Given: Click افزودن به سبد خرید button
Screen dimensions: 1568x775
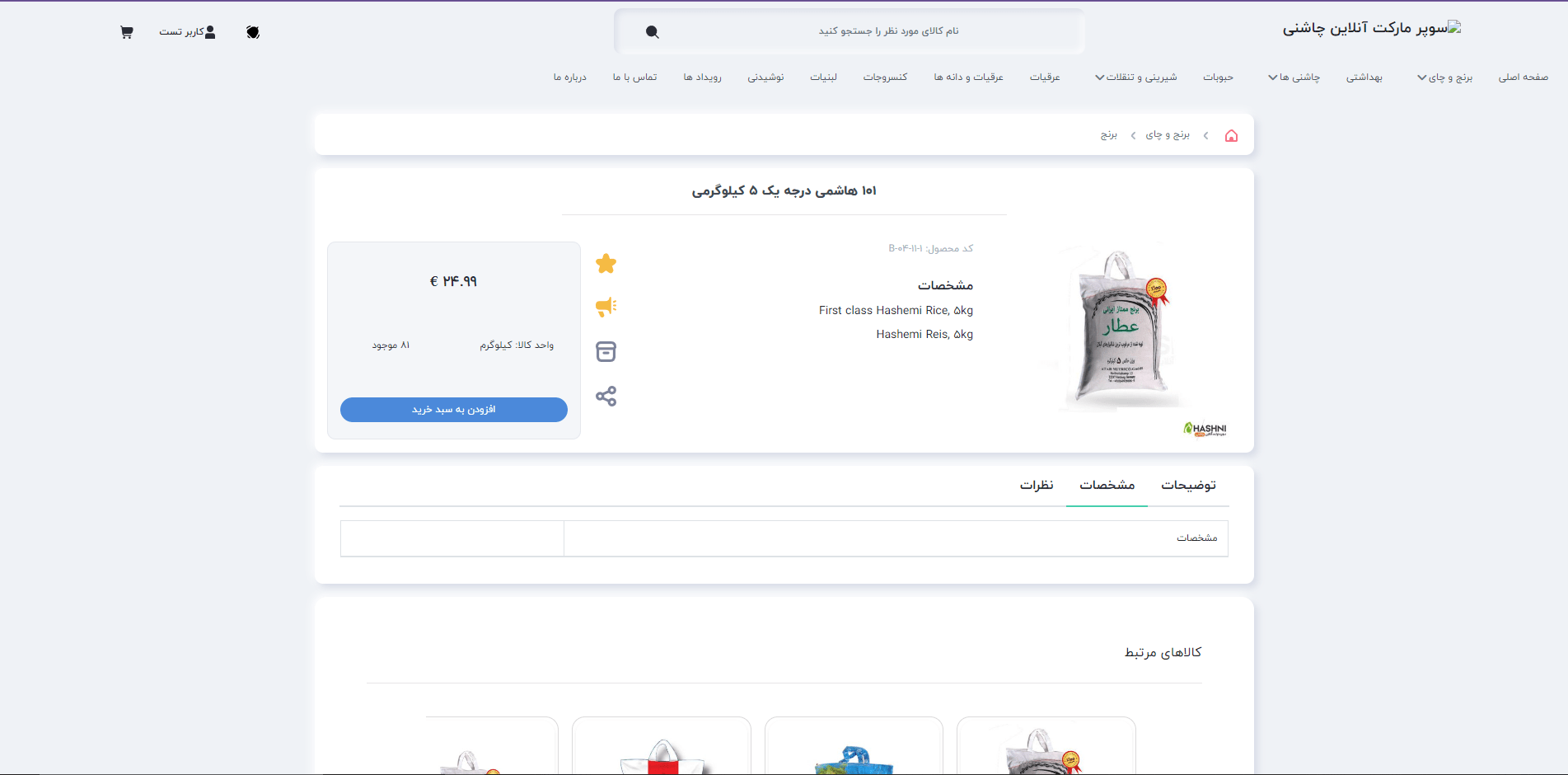Looking at the screenshot, I should (x=453, y=410).
